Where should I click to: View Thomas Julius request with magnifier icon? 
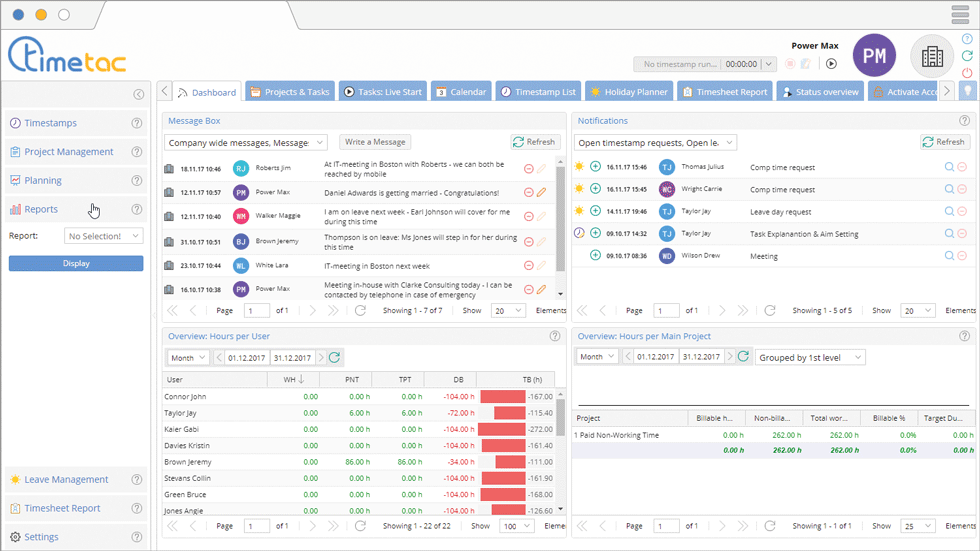point(949,167)
